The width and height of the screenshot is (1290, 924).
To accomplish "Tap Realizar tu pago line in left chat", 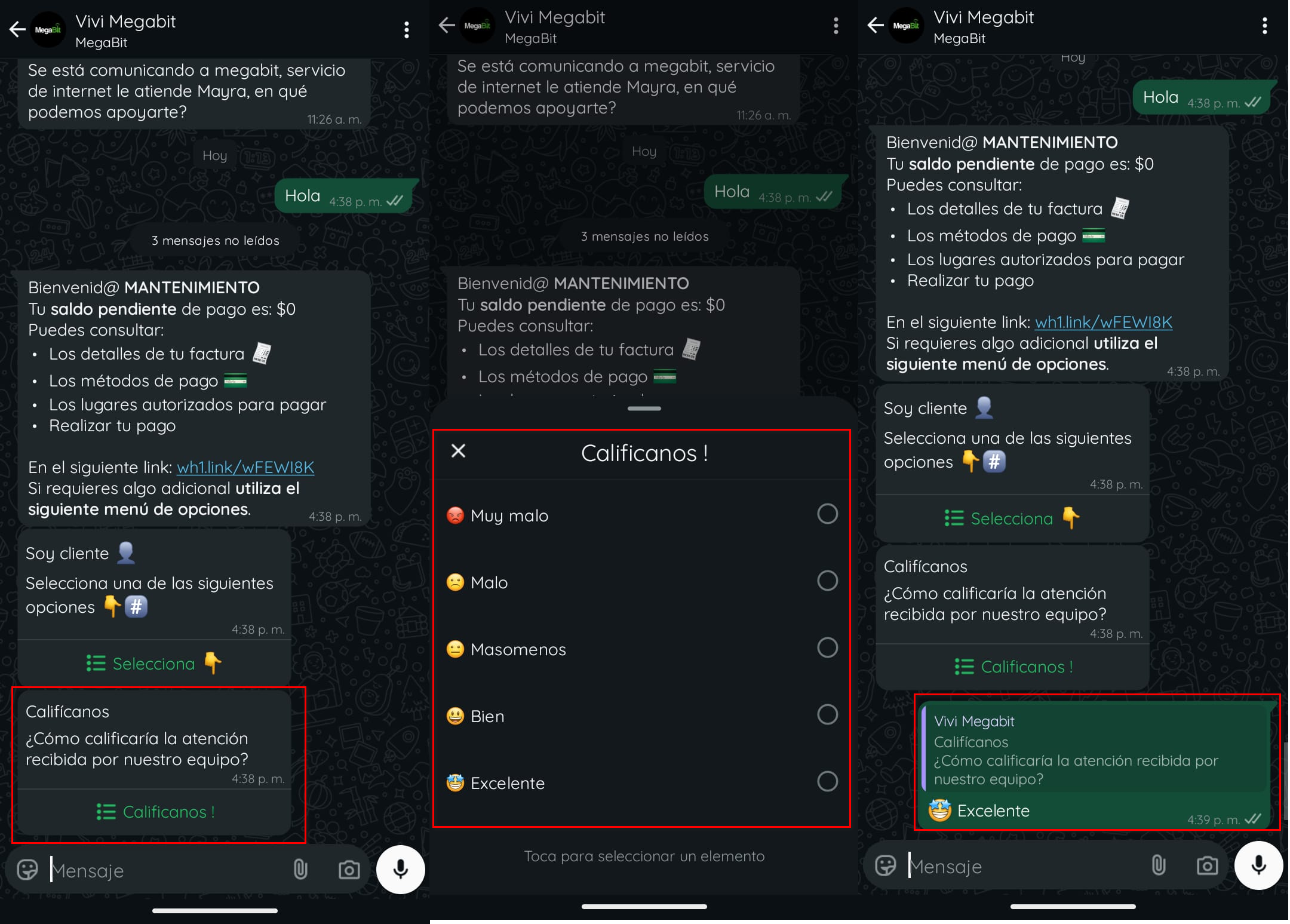I will click(112, 425).
